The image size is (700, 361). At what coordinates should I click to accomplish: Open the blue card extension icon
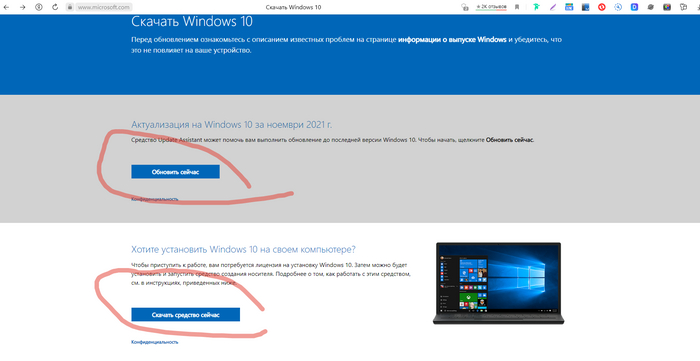click(569, 7)
